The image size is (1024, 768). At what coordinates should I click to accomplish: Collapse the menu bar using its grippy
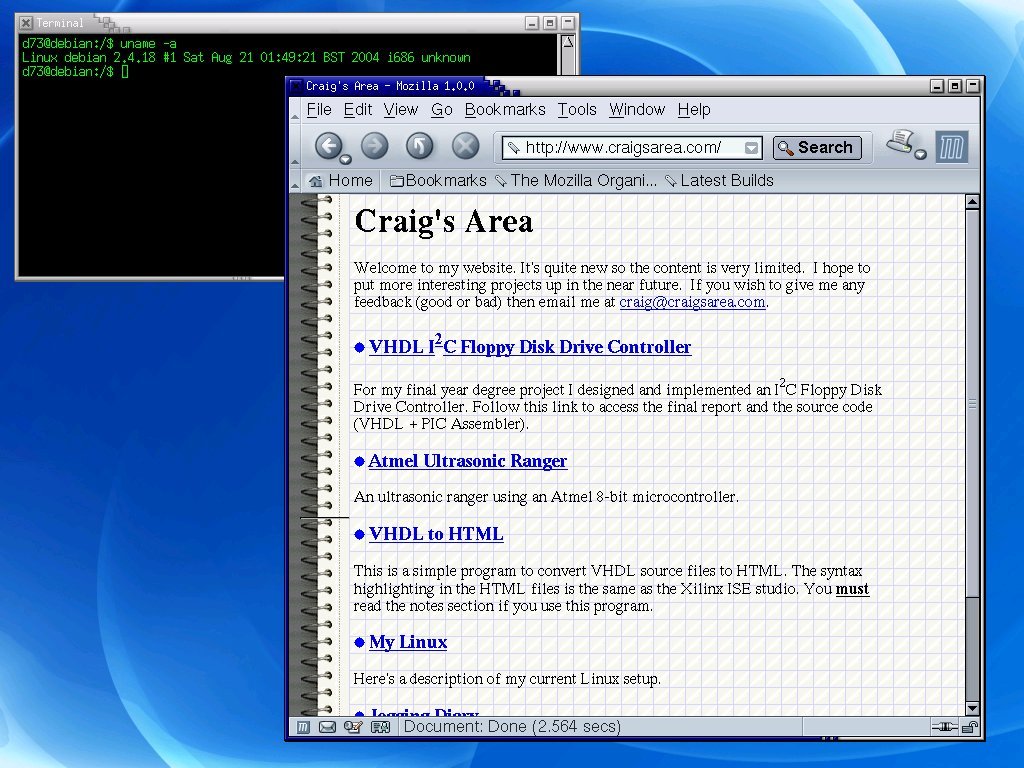pyautogui.click(x=295, y=110)
